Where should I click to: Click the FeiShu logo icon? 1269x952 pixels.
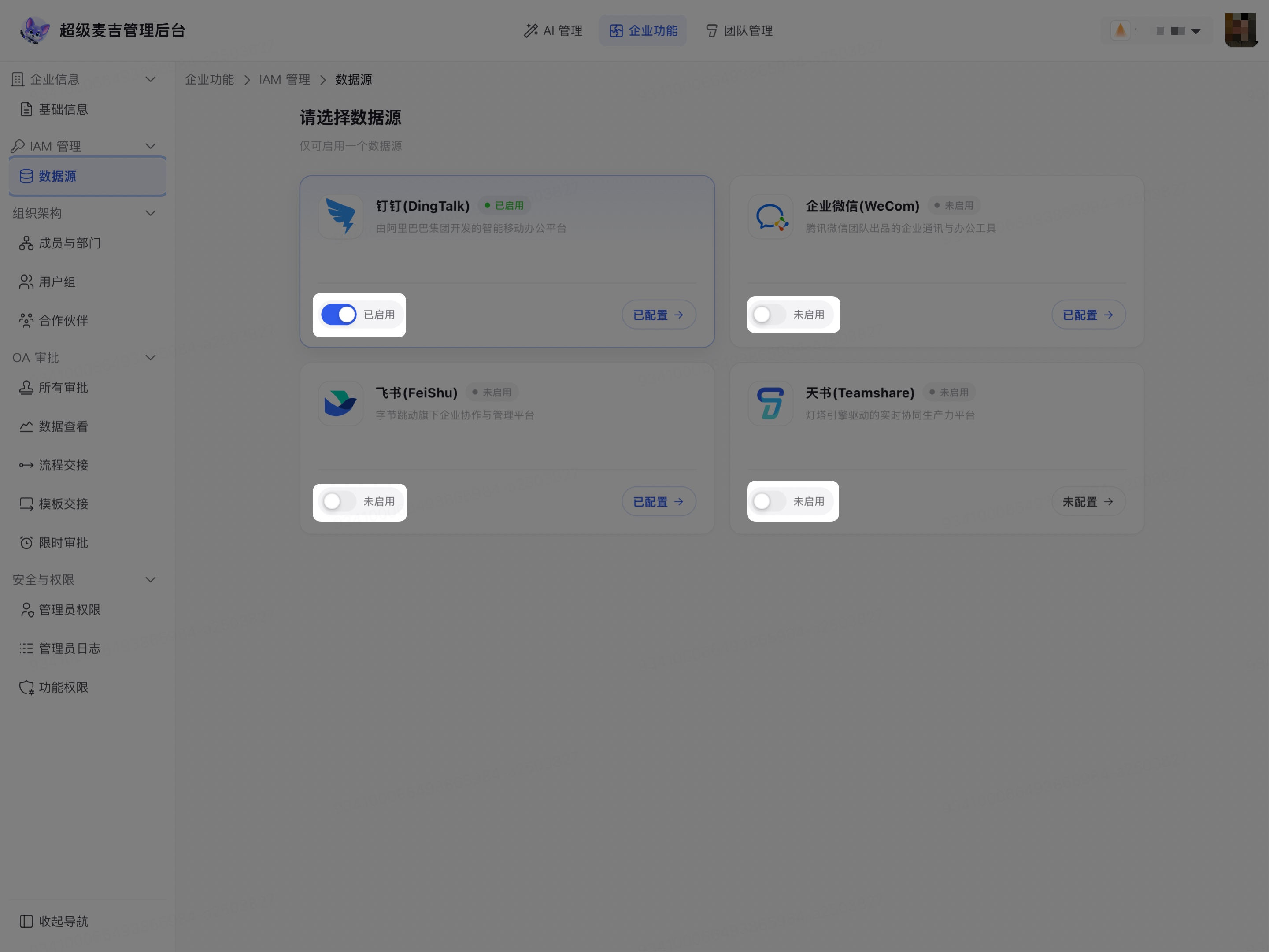[341, 404]
